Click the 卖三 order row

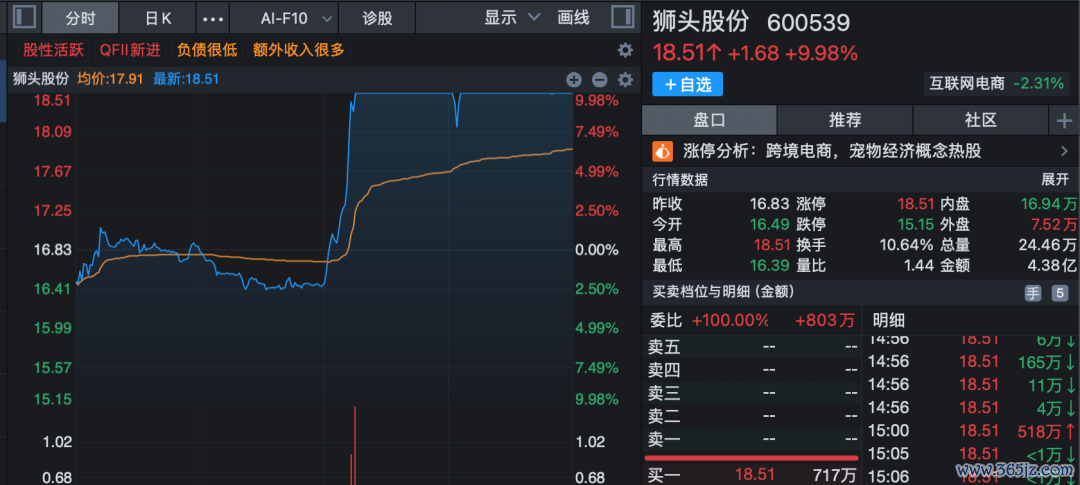[751, 393]
